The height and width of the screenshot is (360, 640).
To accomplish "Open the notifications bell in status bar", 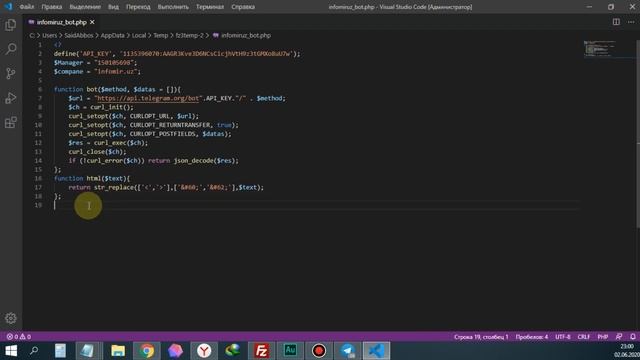I will point(632,337).
